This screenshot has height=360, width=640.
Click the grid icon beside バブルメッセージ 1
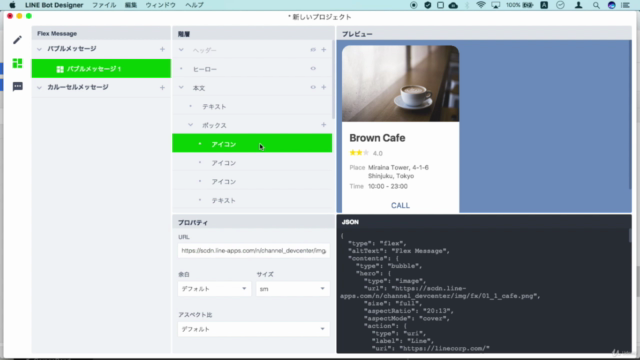60,69
